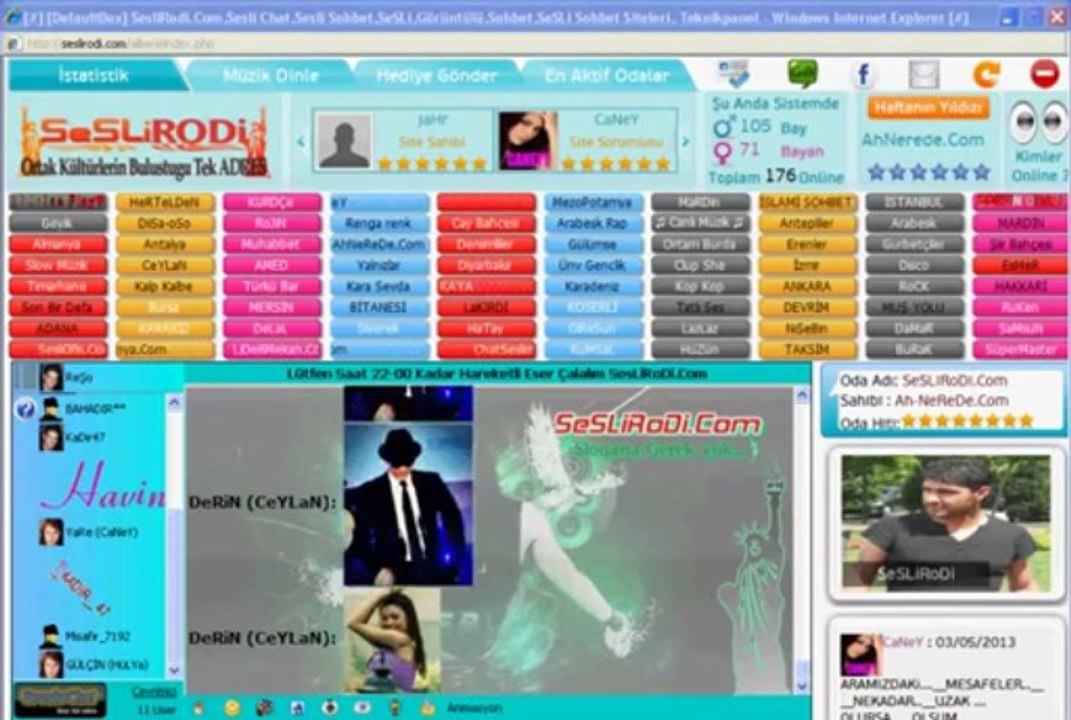The image size is (1071, 720).
Task: Select Misafir_7192 avatar in user list
Action: pyautogui.click(x=51, y=636)
